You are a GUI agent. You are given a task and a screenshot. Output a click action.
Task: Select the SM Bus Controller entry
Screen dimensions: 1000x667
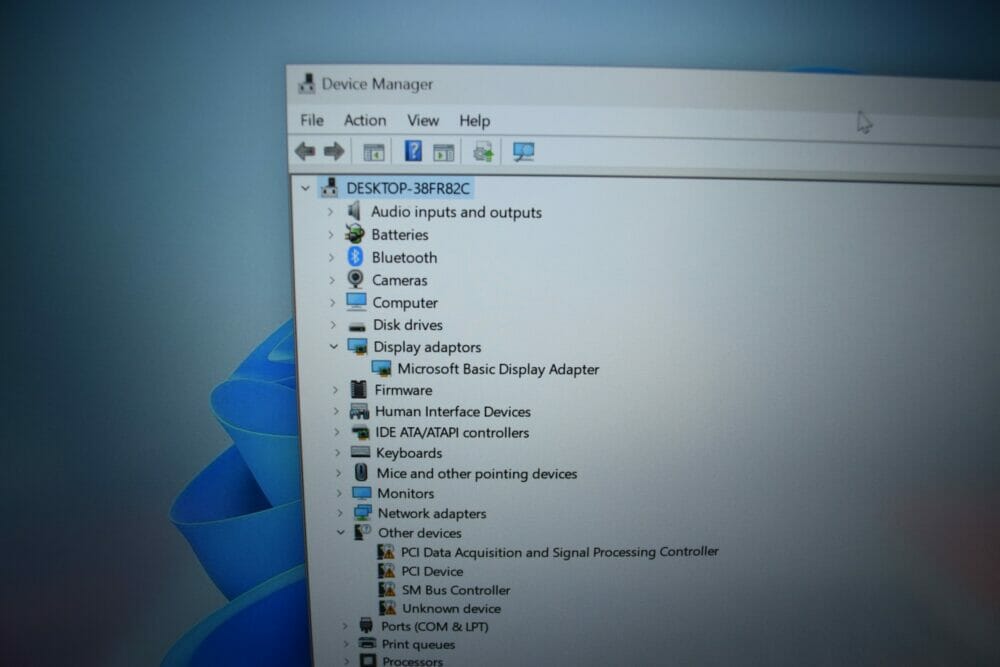pyautogui.click(x=456, y=590)
